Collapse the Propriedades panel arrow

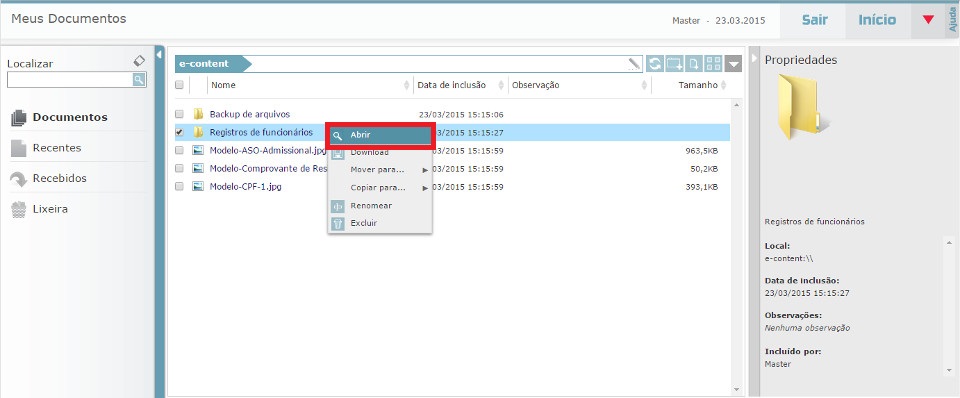(x=754, y=57)
